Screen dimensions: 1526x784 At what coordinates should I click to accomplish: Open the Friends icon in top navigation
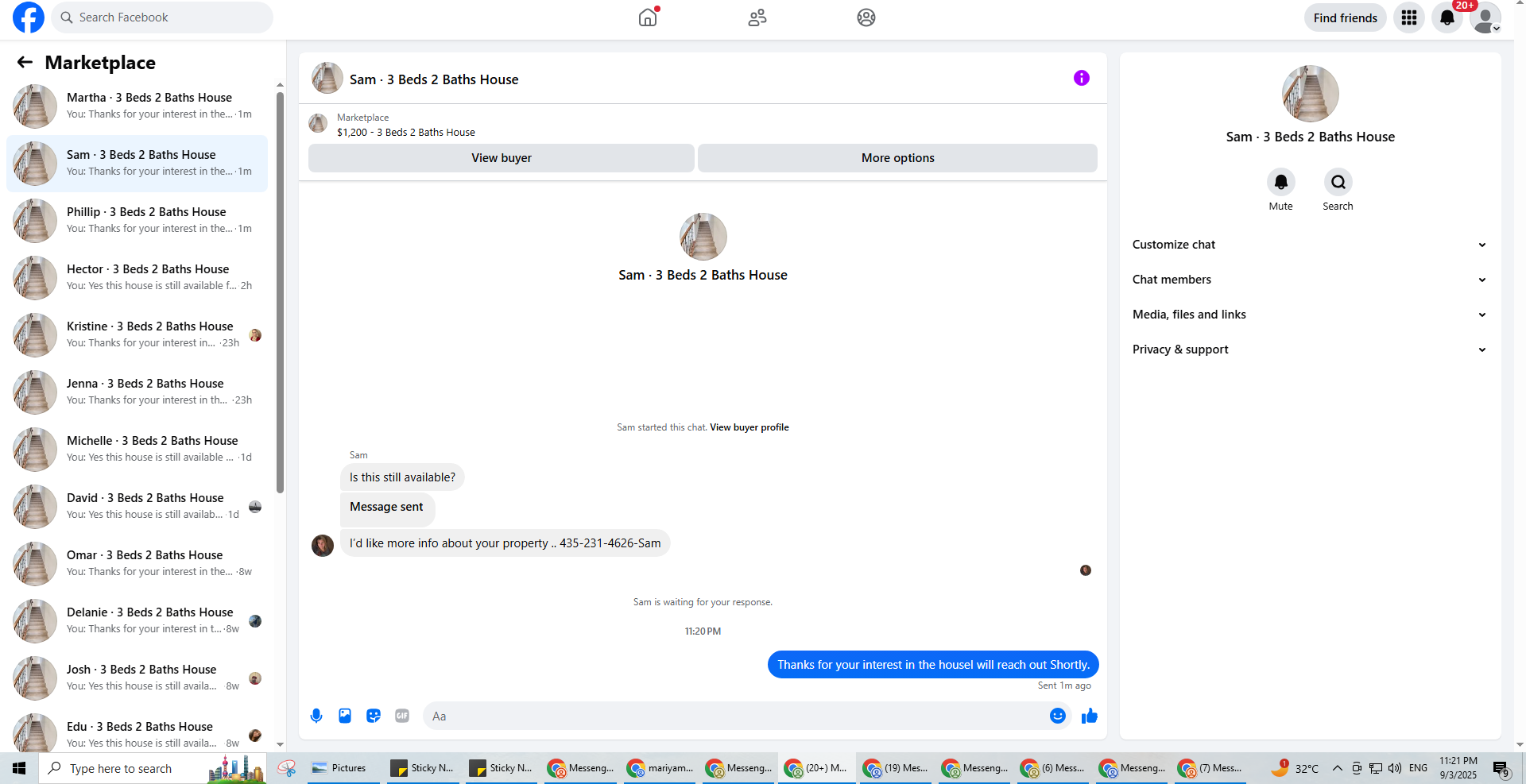(757, 17)
